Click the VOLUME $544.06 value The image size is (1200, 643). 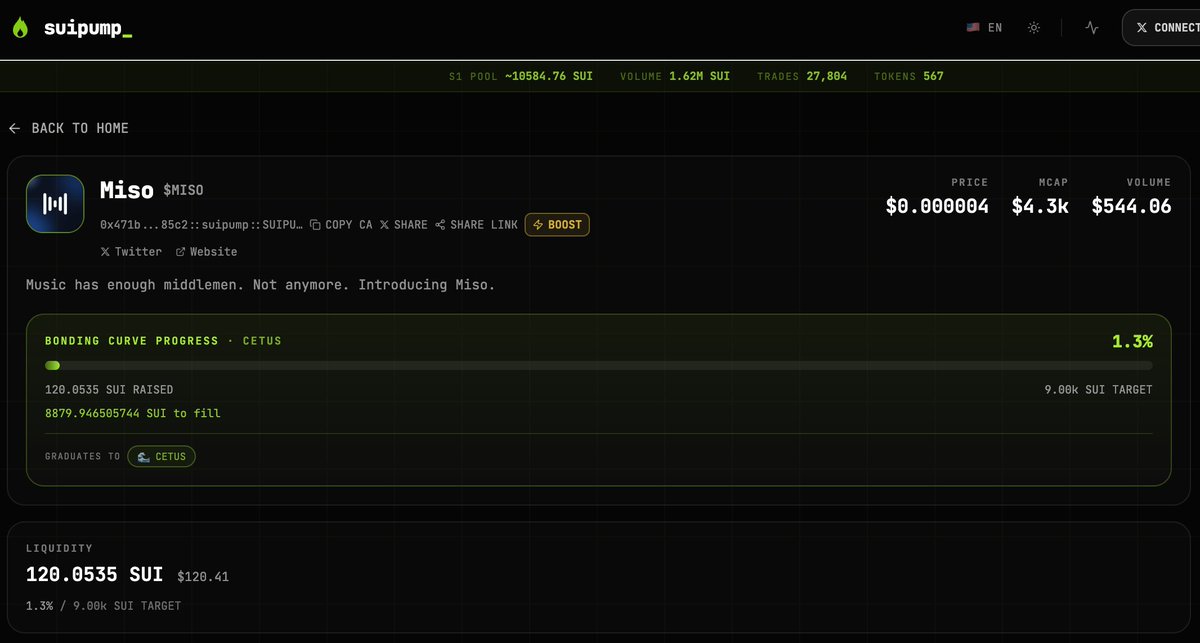coord(1131,206)
